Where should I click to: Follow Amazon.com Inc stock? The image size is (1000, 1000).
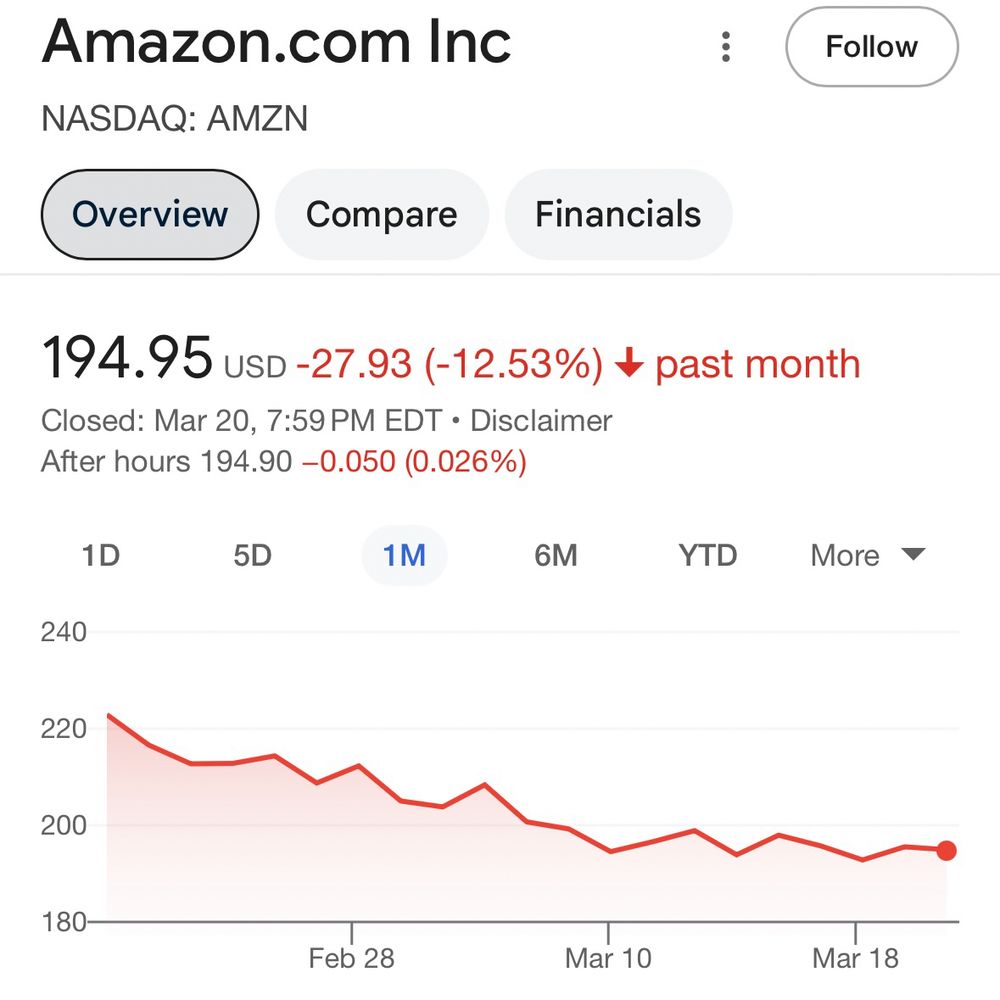click(871, 47)
